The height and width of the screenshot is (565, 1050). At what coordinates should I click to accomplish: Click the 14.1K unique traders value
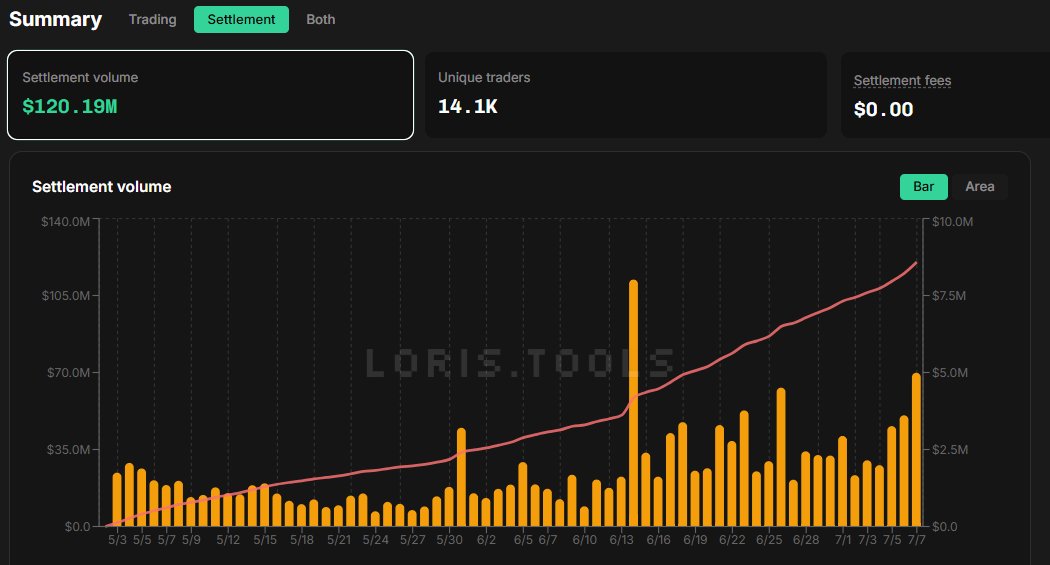[x=467, y=106]
